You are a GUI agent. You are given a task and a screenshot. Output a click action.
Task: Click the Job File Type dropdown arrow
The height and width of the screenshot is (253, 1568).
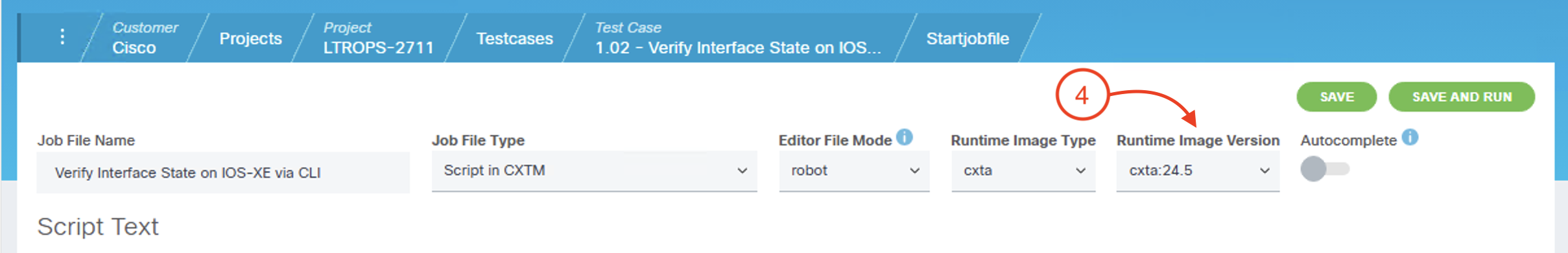742,171
